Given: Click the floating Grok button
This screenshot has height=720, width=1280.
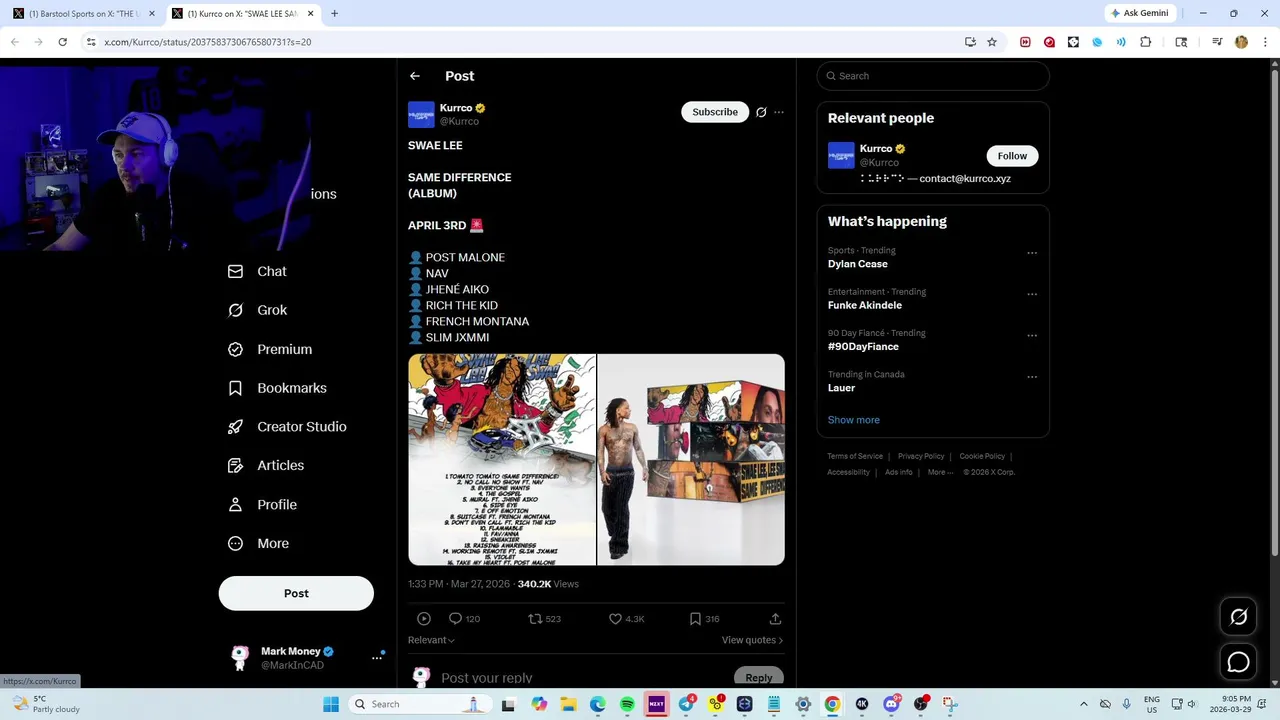Looking at the screenshot, I should (1238, 617).
